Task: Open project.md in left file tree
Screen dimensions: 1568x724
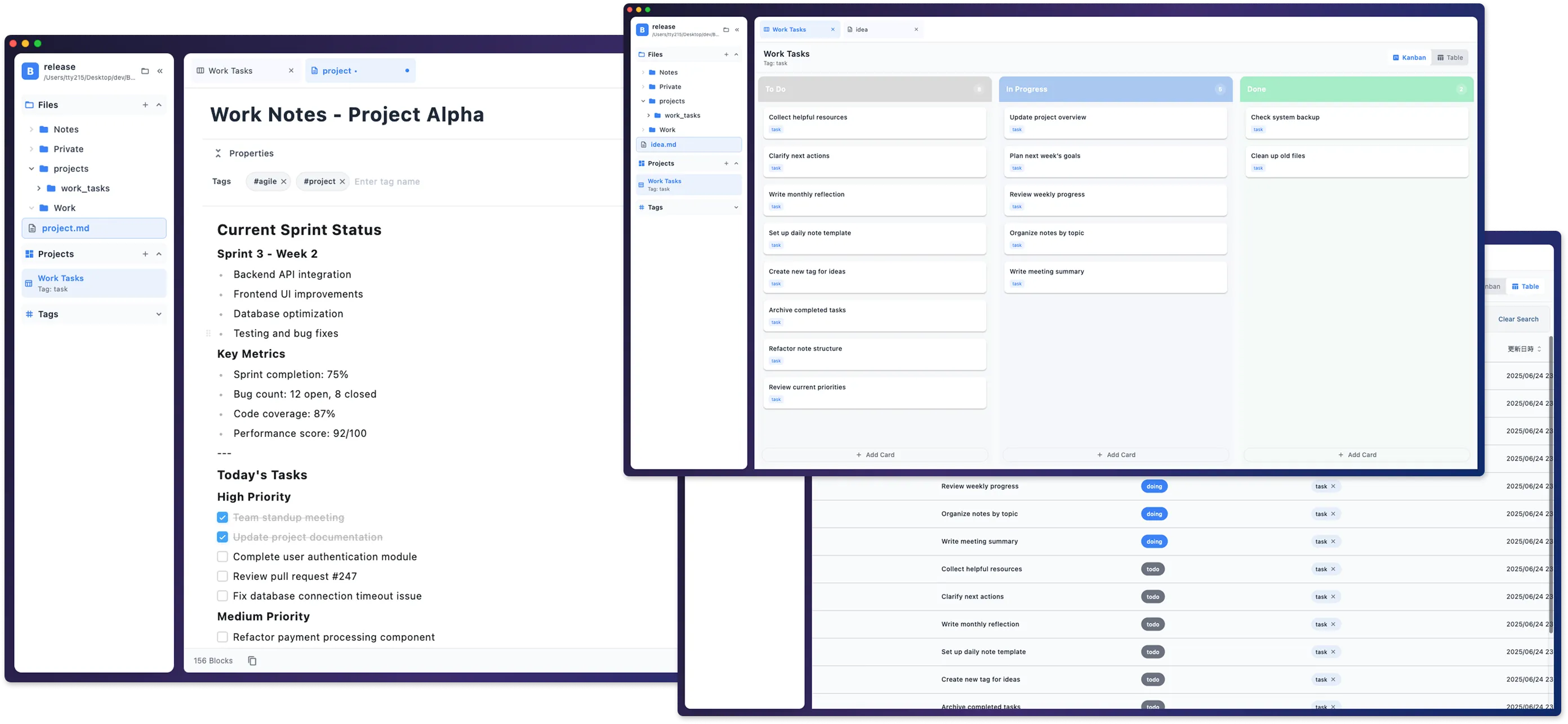Action: point(93,228)
